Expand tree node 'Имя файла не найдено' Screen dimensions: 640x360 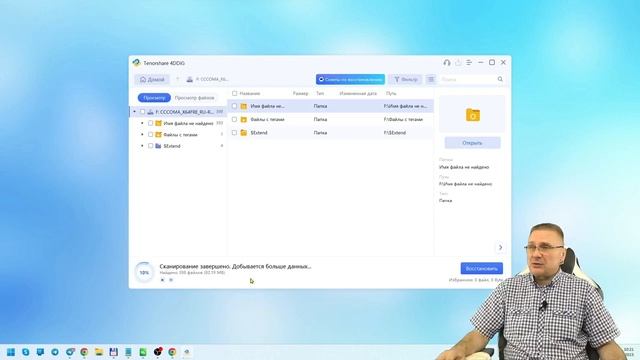pos(142,123)
